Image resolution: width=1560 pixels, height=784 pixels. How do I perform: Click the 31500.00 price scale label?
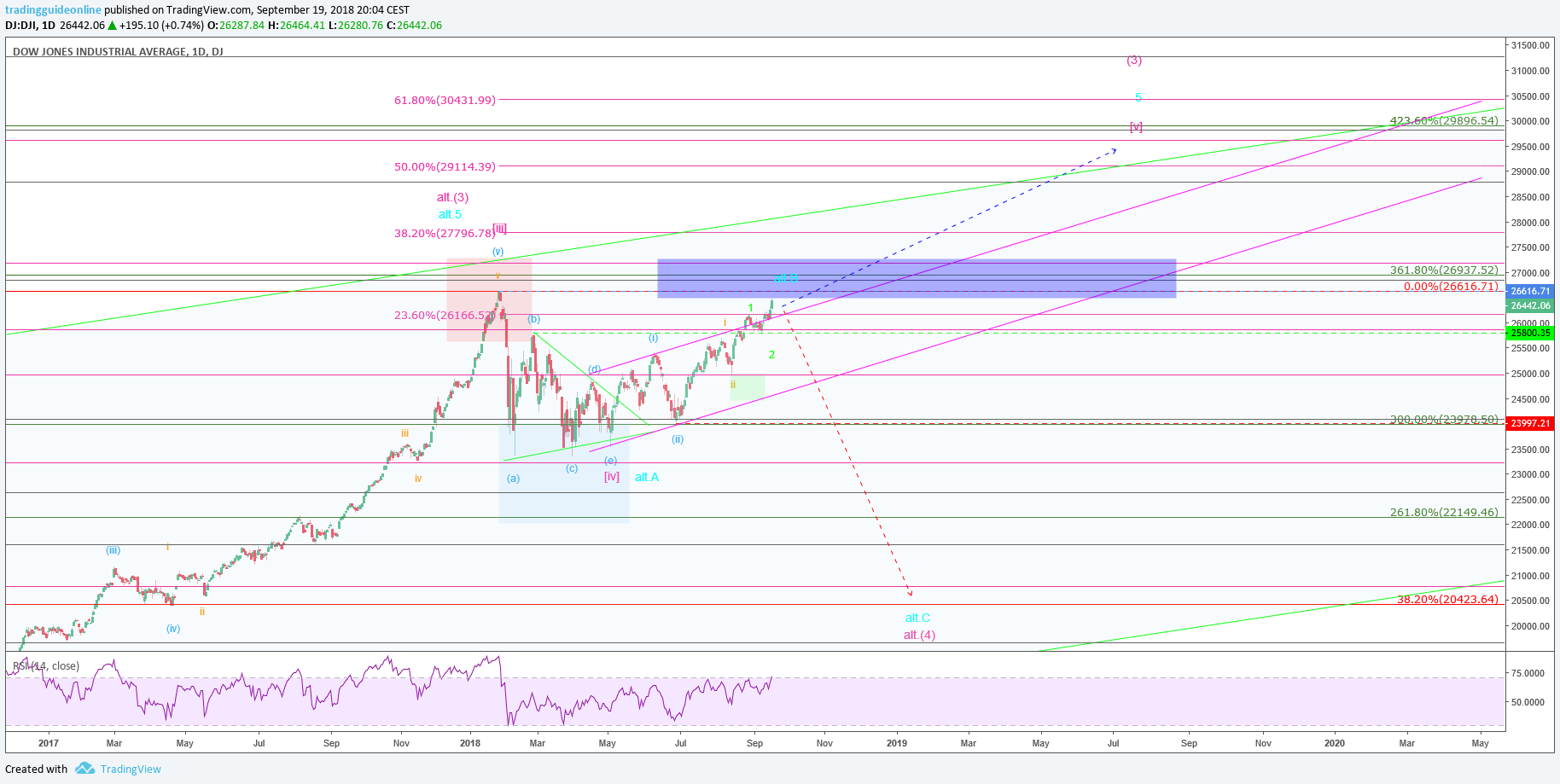tap(1530, 45)
